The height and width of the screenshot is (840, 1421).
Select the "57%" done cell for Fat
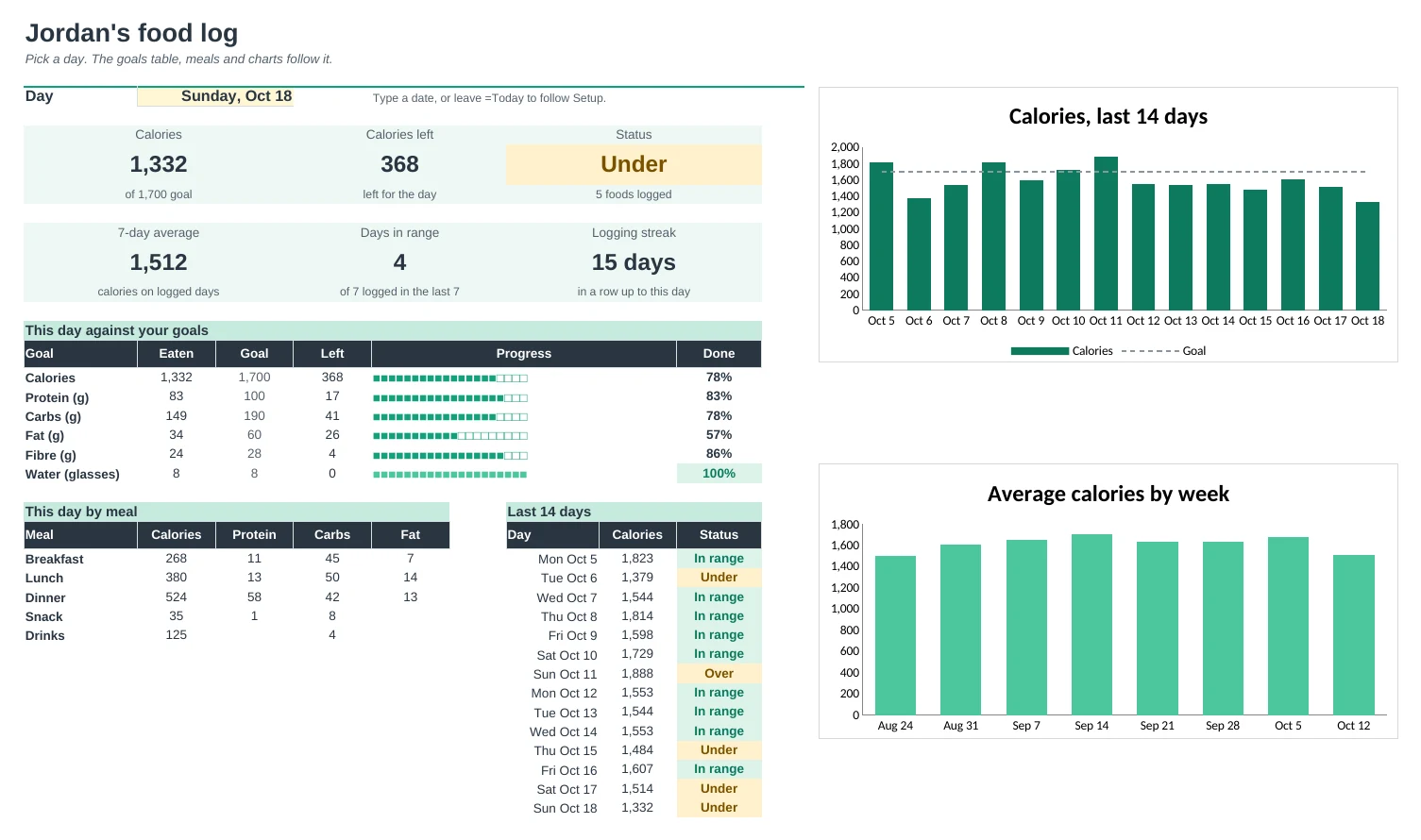click(719, 435)
